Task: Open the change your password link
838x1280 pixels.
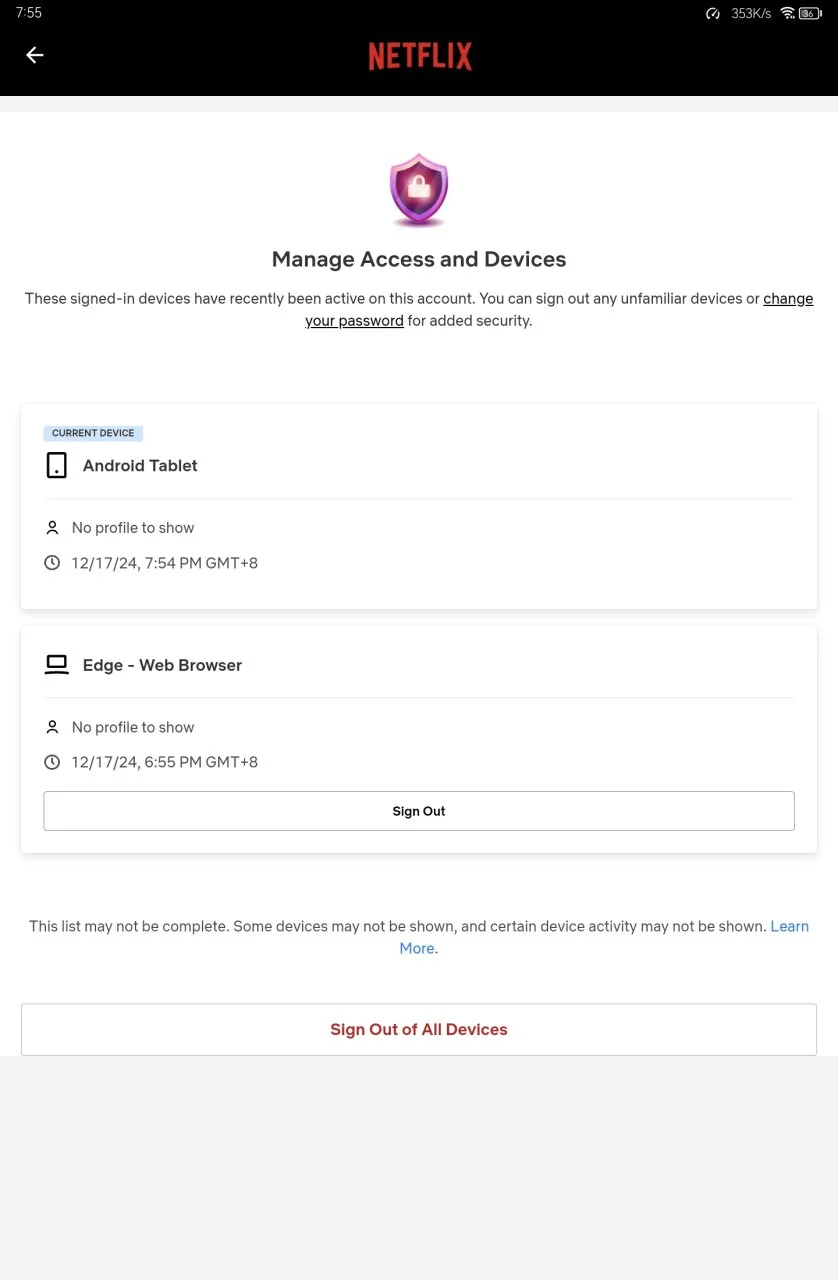Action: click(x=559, y=310)
